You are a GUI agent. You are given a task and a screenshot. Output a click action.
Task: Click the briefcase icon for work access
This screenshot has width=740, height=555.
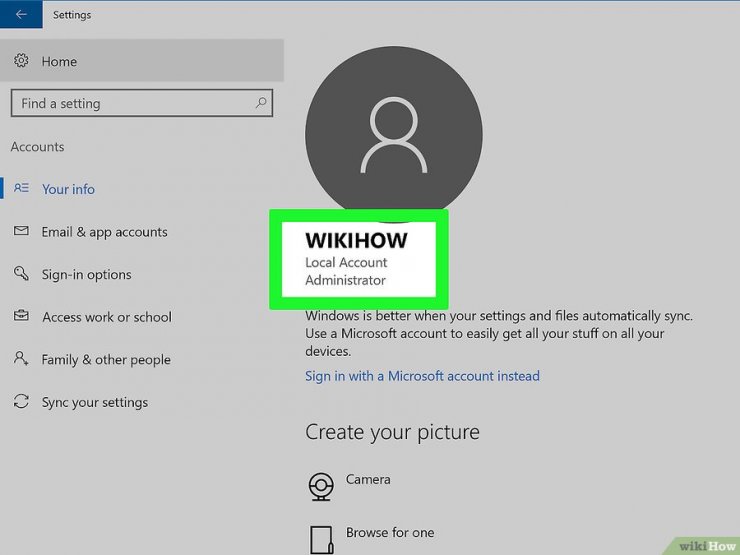pyautogui.click(x=21, y=315)
